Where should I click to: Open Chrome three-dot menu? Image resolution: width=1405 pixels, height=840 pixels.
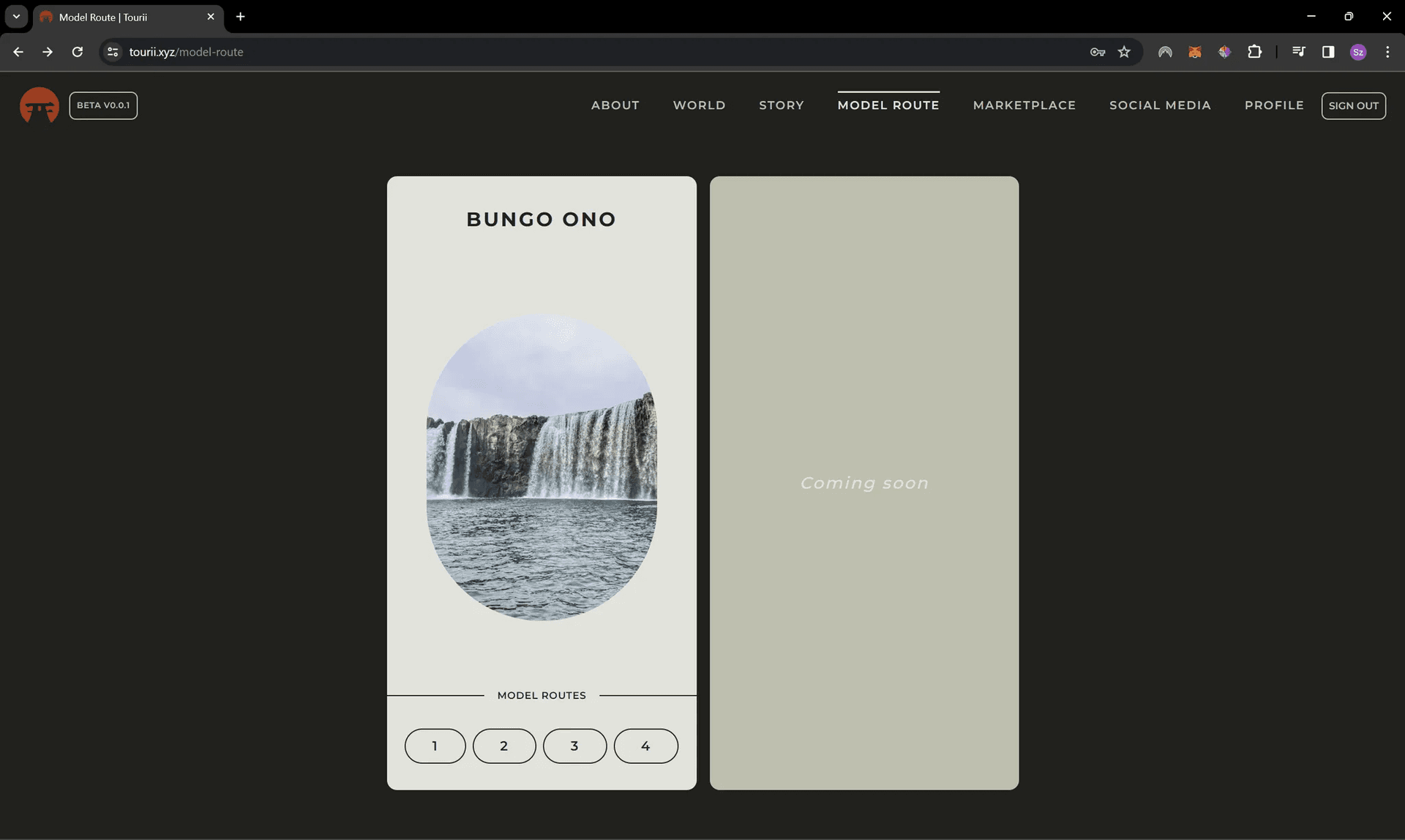pyautogui.click(x=1387, y=52)
